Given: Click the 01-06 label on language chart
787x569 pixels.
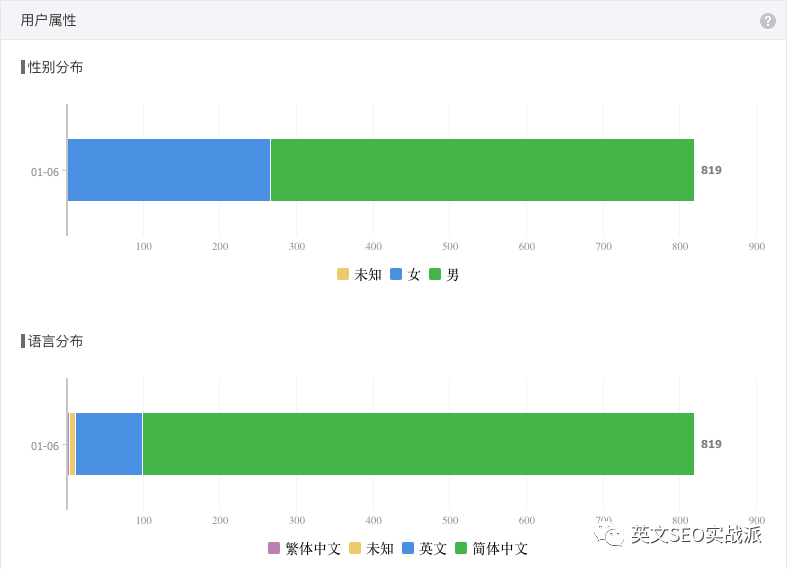Looking at the screenshot, I should 45,446.
